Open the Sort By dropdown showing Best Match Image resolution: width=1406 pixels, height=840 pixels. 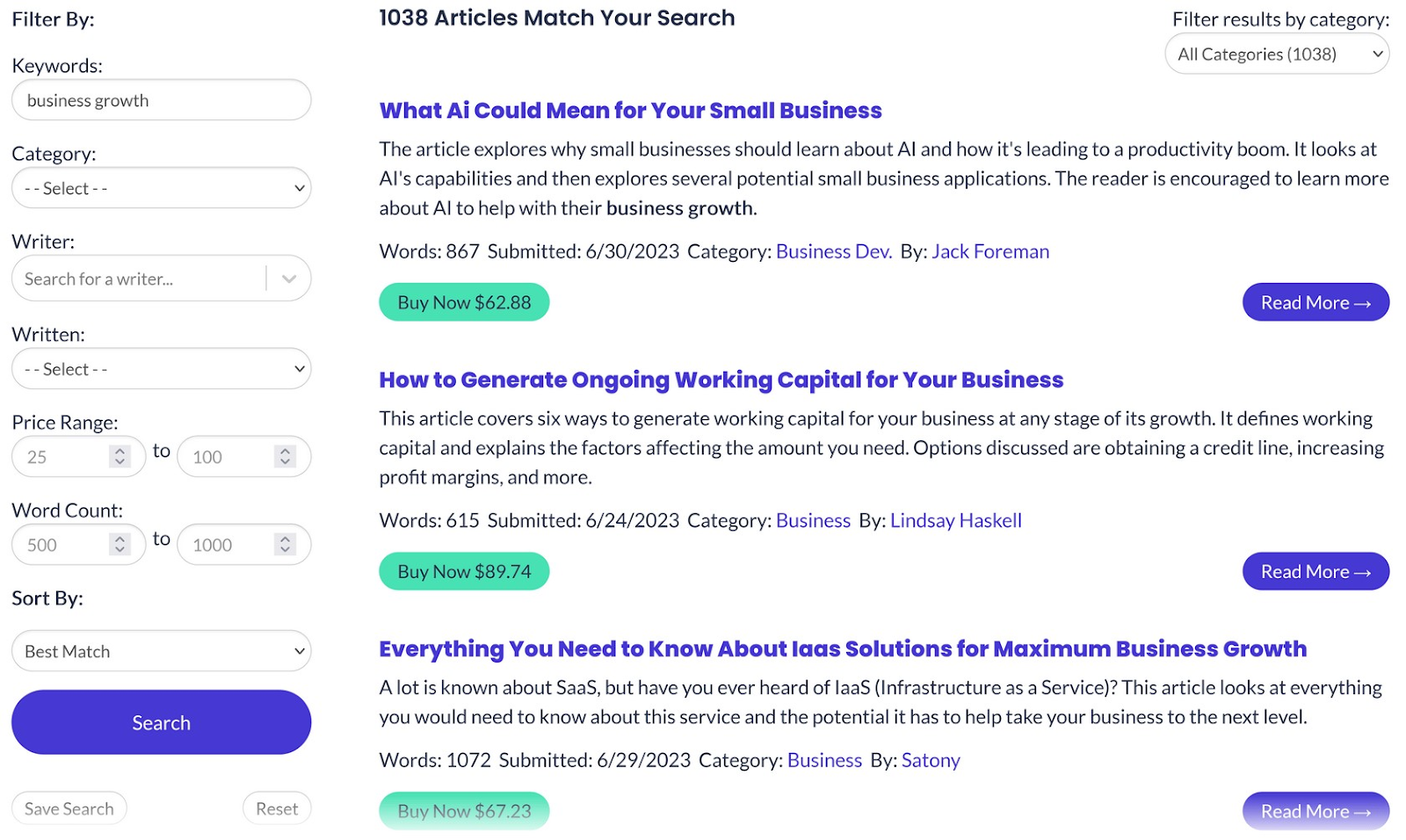[161, 651]
